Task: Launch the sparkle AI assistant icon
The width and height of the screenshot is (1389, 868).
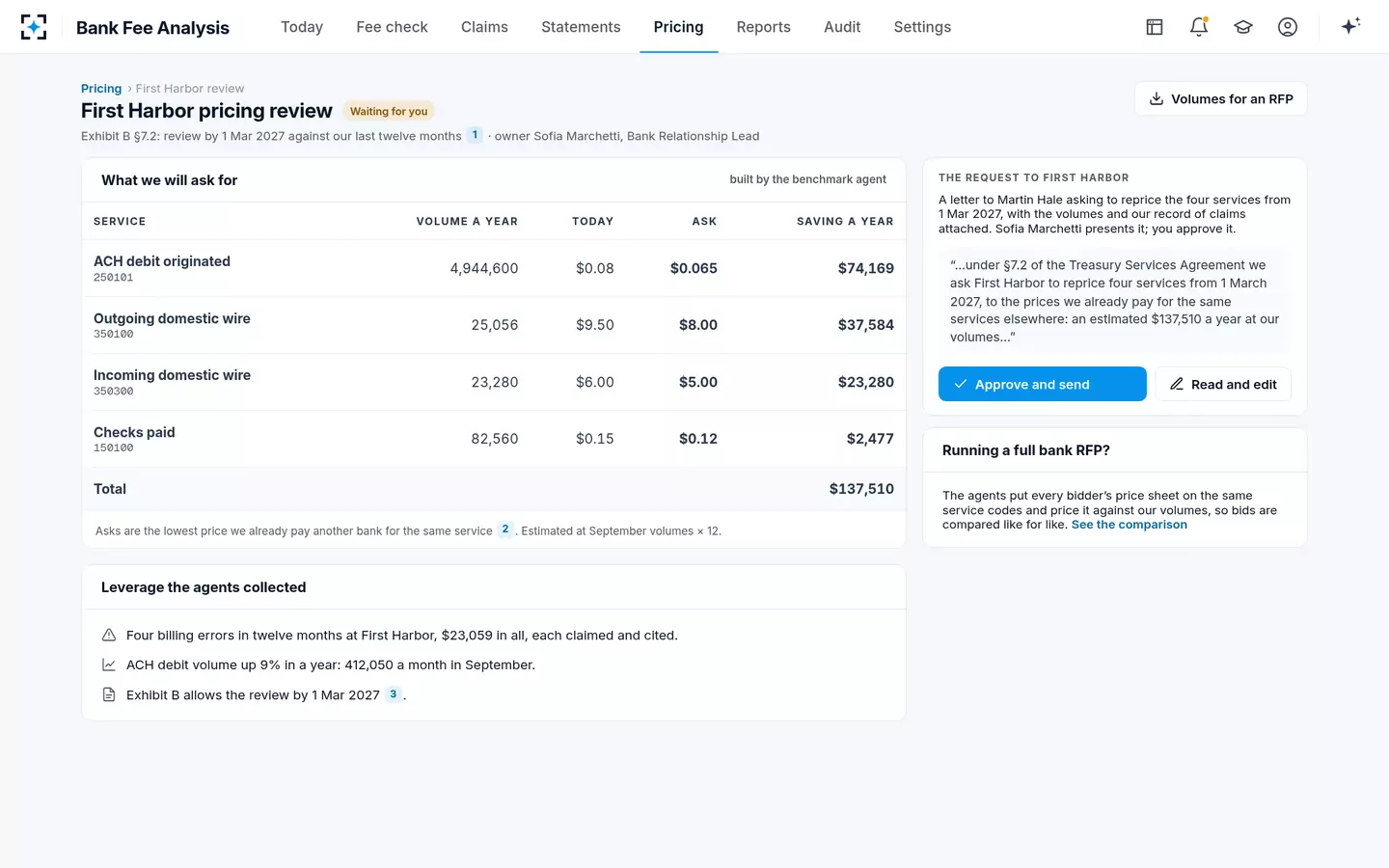Action: tap(1350, 26)
